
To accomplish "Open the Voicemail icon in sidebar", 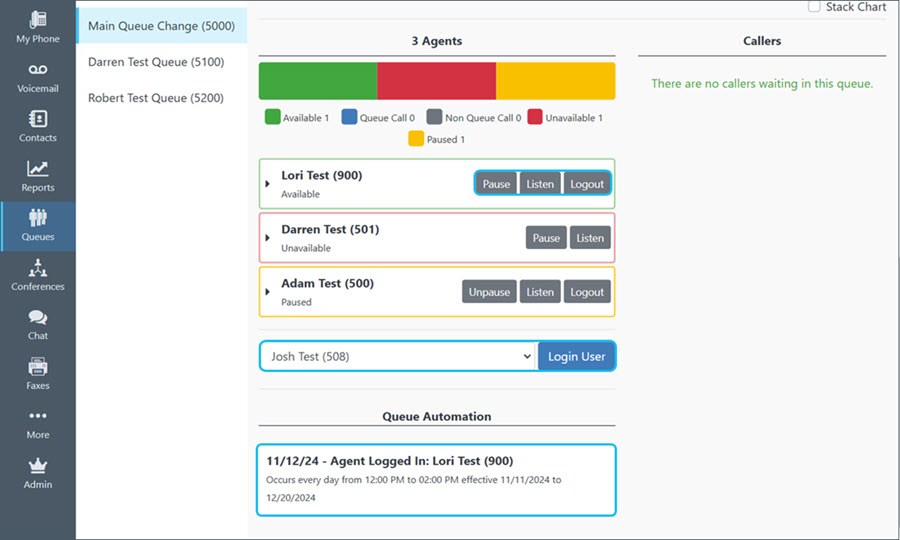I will click(x=38, y=69).
